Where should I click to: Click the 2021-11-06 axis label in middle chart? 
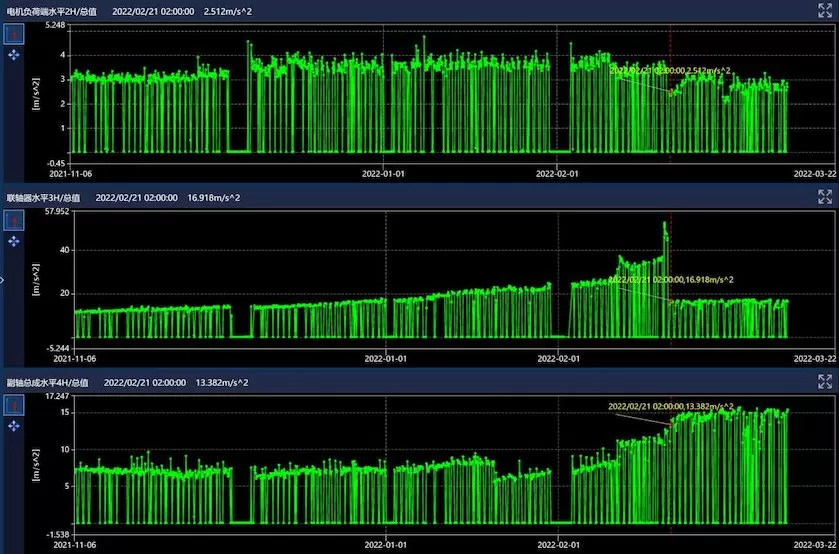[x=75, y=357]
